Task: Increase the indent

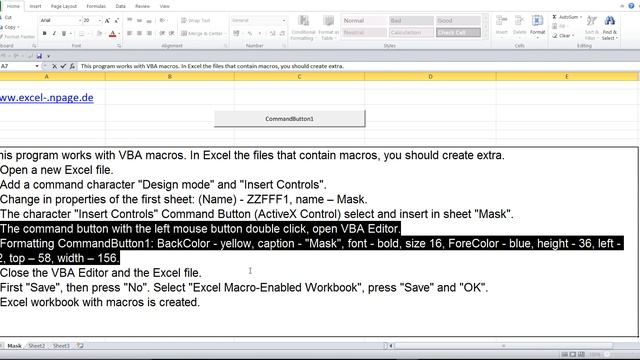Action: (x=171, y=33)
